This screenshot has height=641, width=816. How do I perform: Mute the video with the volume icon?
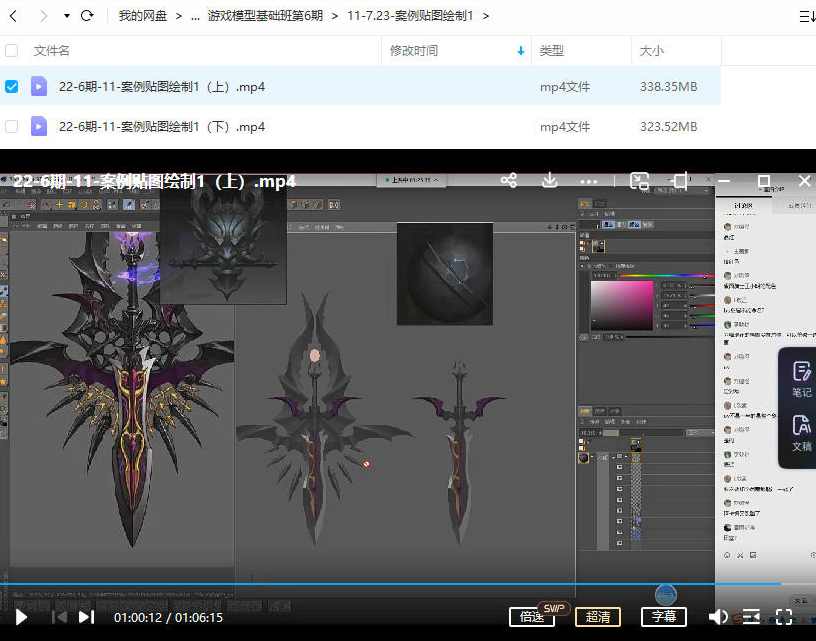(x=718, y=618)
